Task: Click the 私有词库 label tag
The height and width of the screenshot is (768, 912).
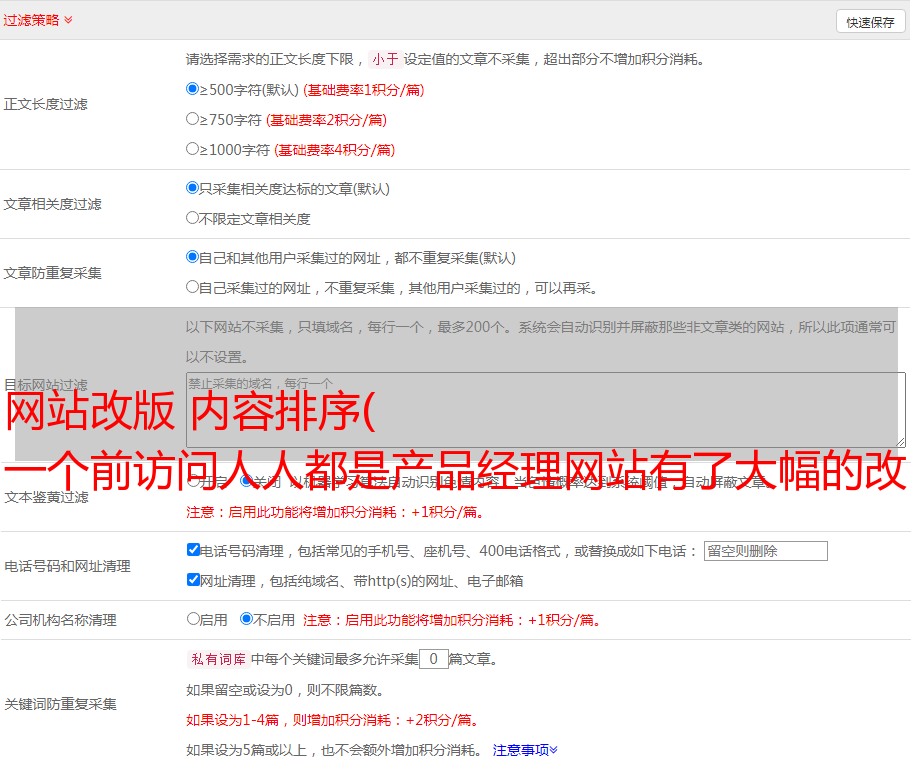Action: [216, 659]
